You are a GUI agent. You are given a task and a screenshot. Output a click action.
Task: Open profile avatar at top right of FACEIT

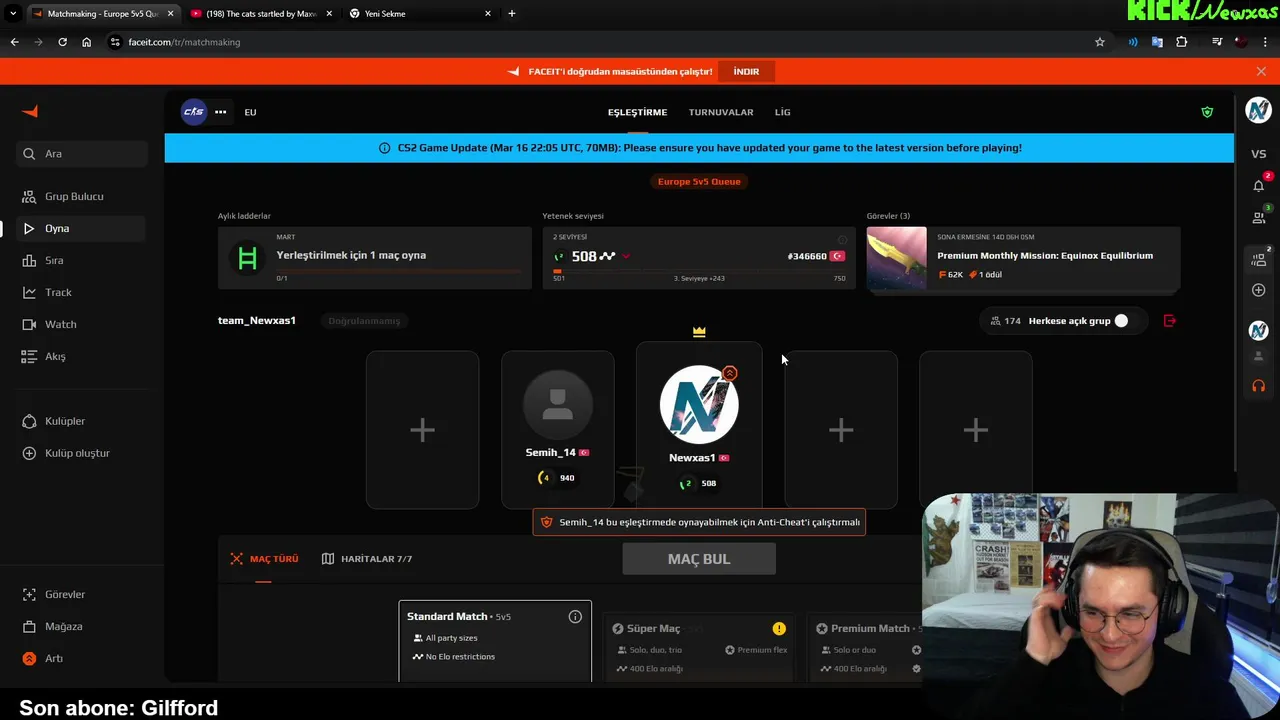tap(1258, 110)
